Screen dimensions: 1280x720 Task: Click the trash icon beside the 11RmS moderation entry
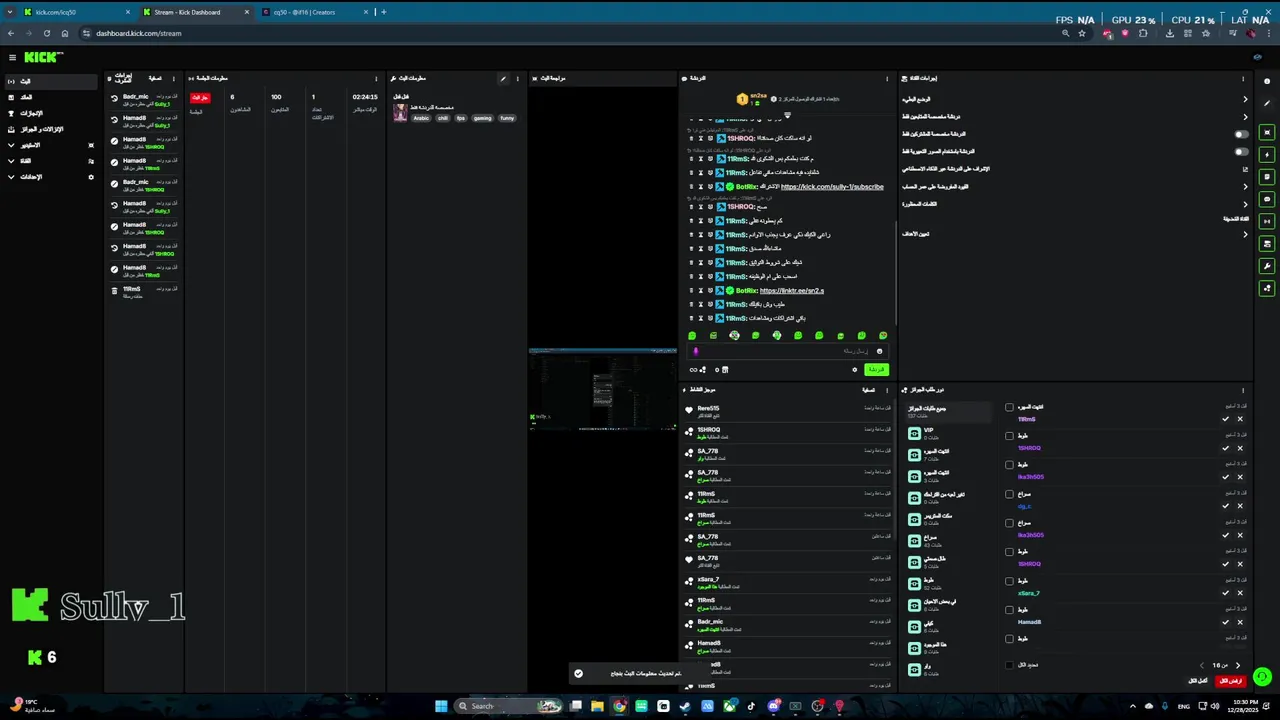coord(114,290)
